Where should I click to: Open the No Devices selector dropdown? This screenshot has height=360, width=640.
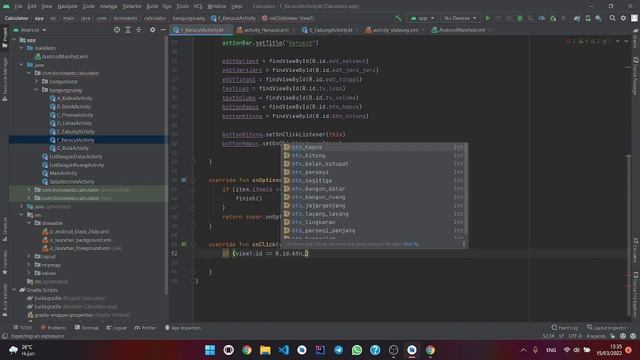(x=460, y=18)
